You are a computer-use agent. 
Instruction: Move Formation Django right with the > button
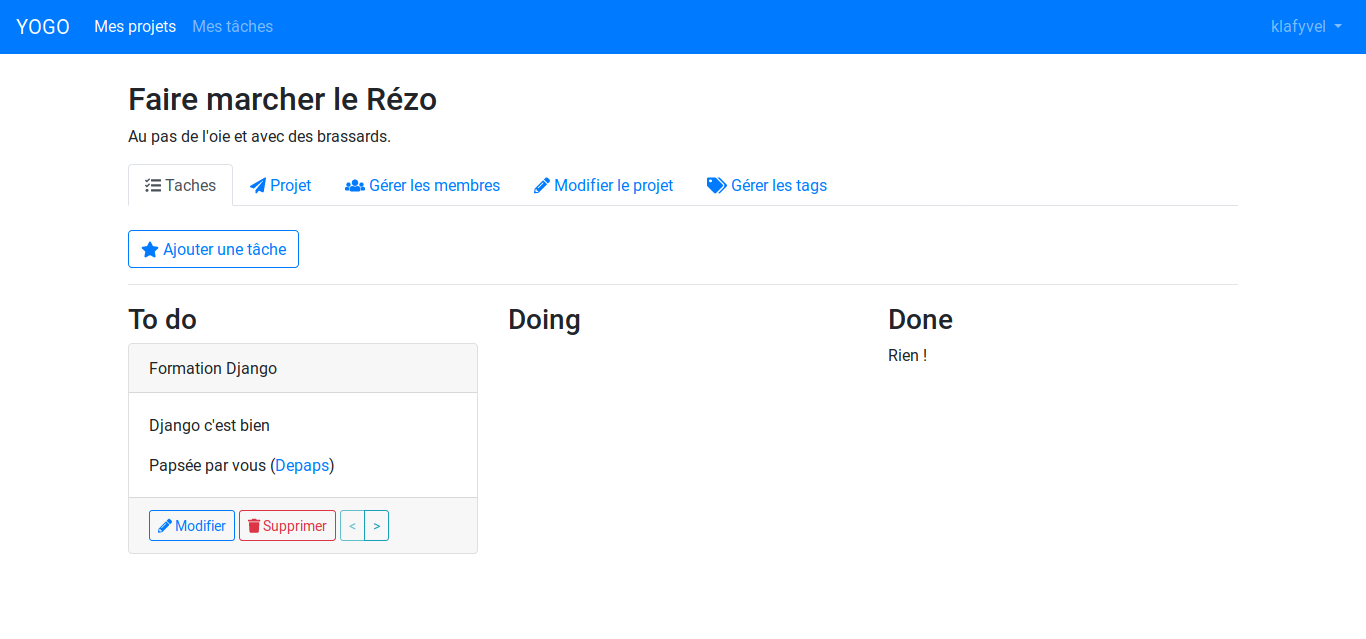pos(376,526)
